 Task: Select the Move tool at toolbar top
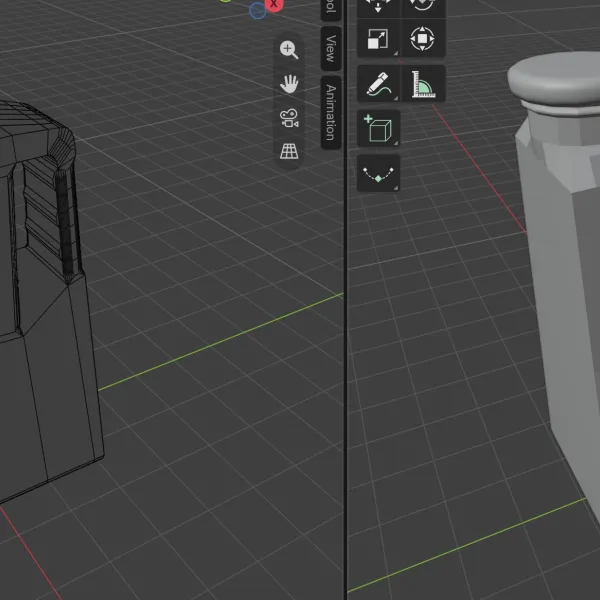pos(378,7)
